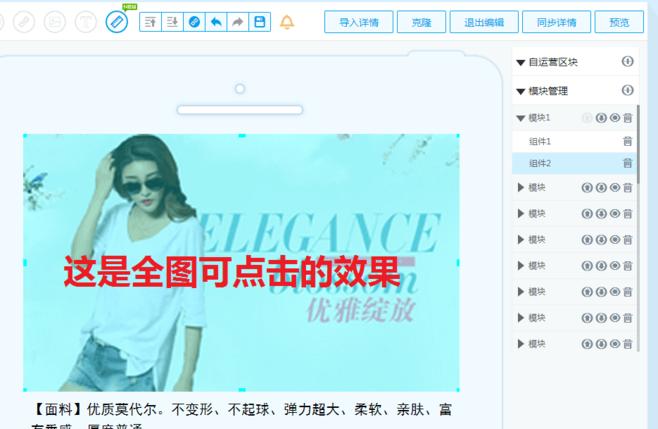Click the 【面料】优质莫代尔 text paragraph
Image resolution: width=658 pixels, height=429 pixels.
tap(241, 417)
